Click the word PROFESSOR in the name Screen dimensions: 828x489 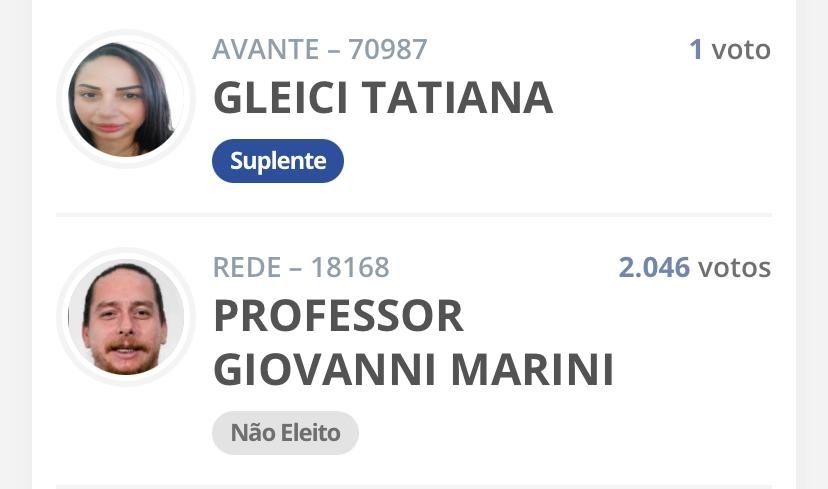[339, 316]
